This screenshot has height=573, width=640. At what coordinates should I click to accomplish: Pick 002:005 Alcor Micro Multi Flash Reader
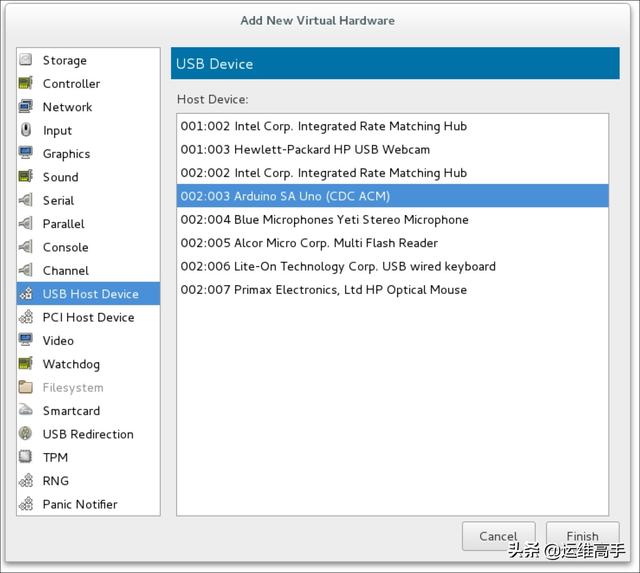point(392,243)
